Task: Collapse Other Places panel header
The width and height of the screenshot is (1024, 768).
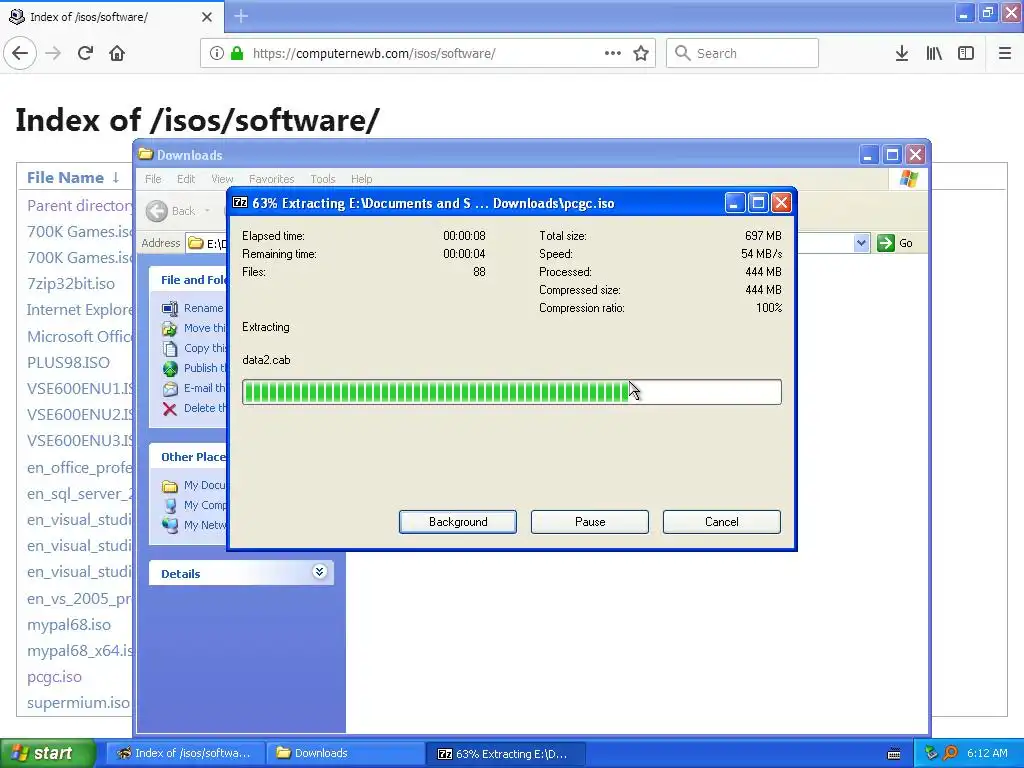Action: (x=188, y=456)
